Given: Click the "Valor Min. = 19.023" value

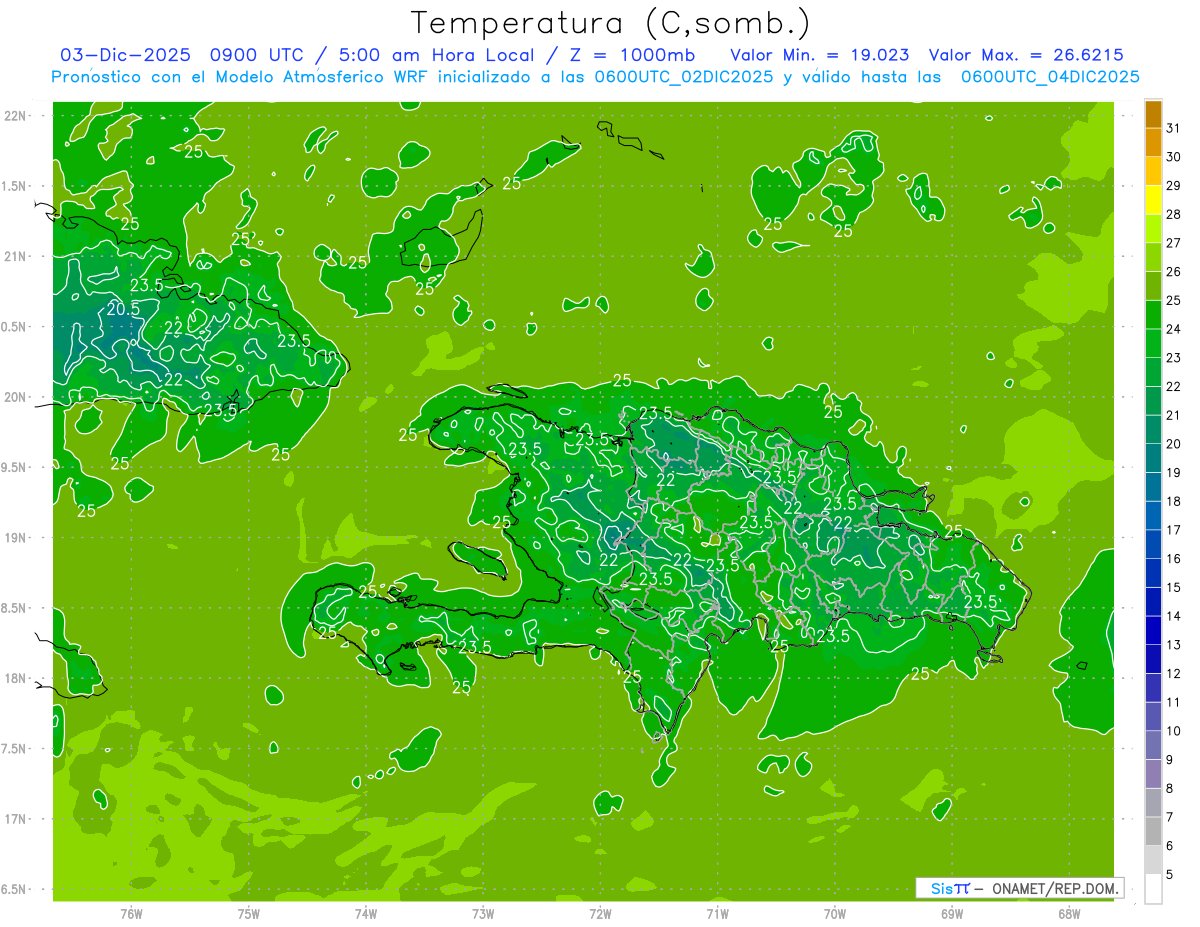Looking at the screenshot, I should point(820,56).
